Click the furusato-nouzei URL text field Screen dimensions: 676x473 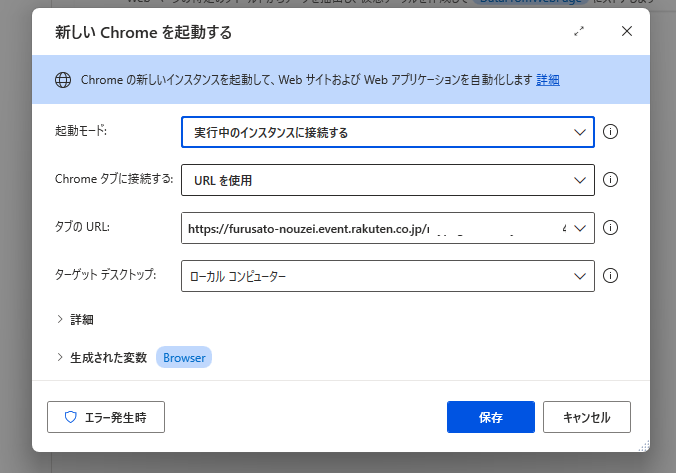click(x=375, y=228)
